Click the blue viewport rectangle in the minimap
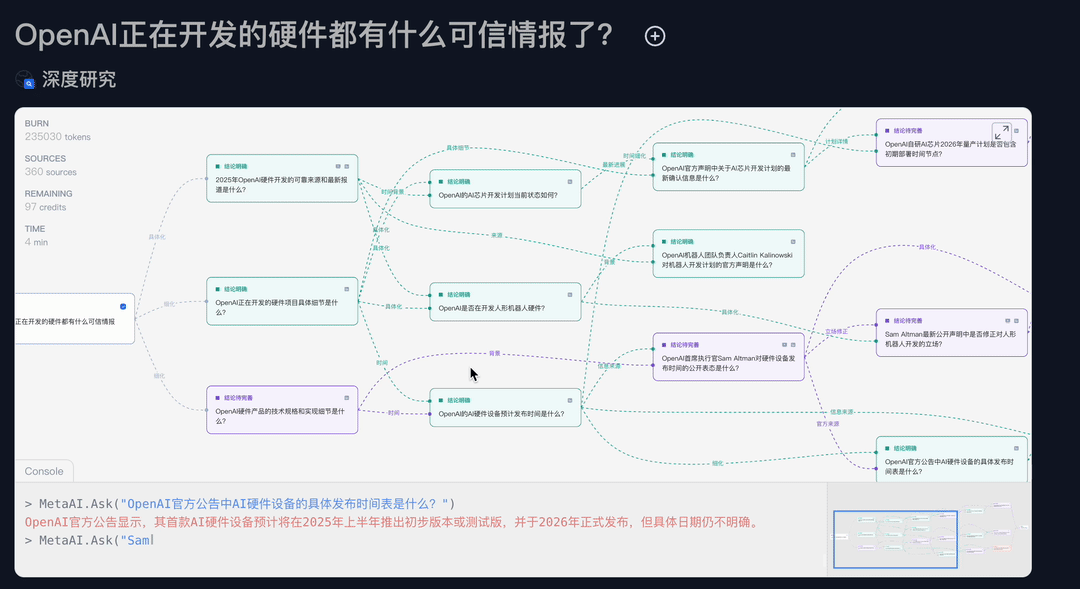This screenshot has height=589, width=1080. pyautogui.click(x=895, y=539)
